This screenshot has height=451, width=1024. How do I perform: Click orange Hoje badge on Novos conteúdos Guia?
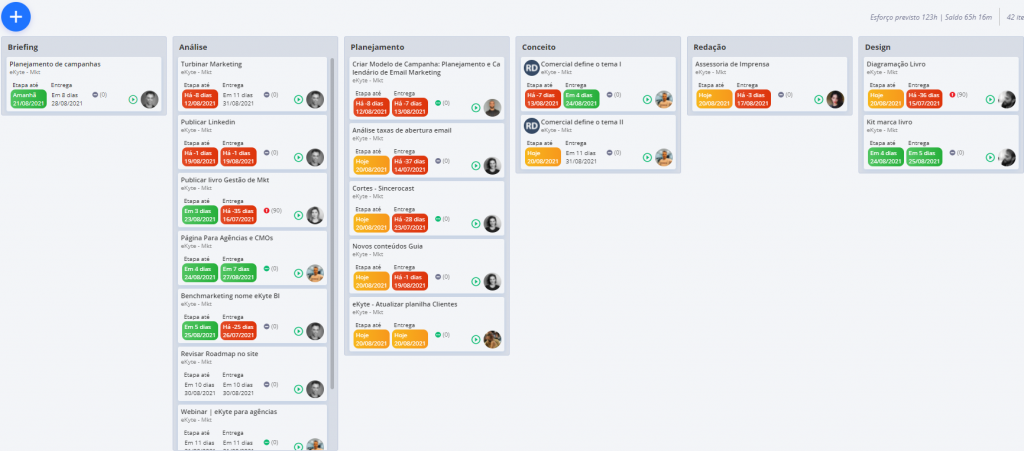372,281
